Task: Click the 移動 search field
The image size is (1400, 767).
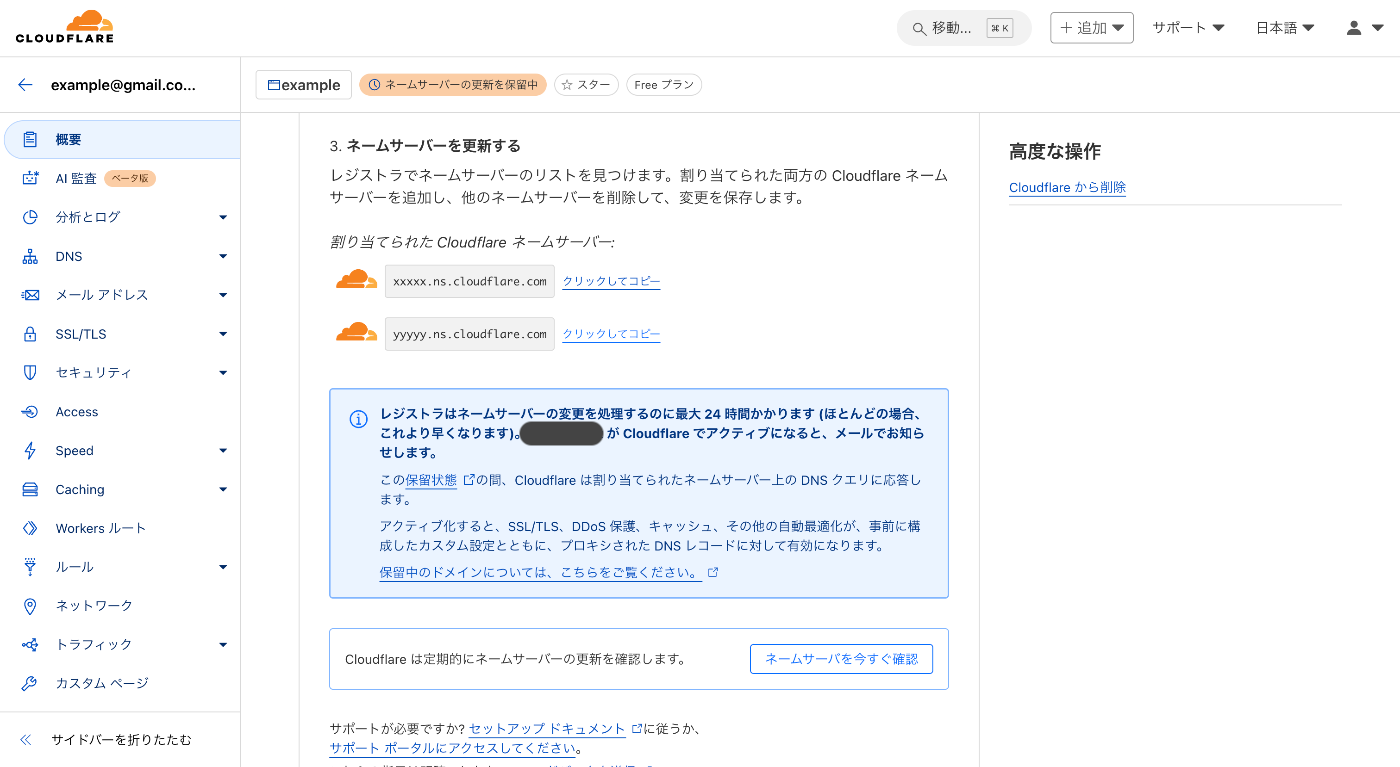Action: click(x=955, y=28)
